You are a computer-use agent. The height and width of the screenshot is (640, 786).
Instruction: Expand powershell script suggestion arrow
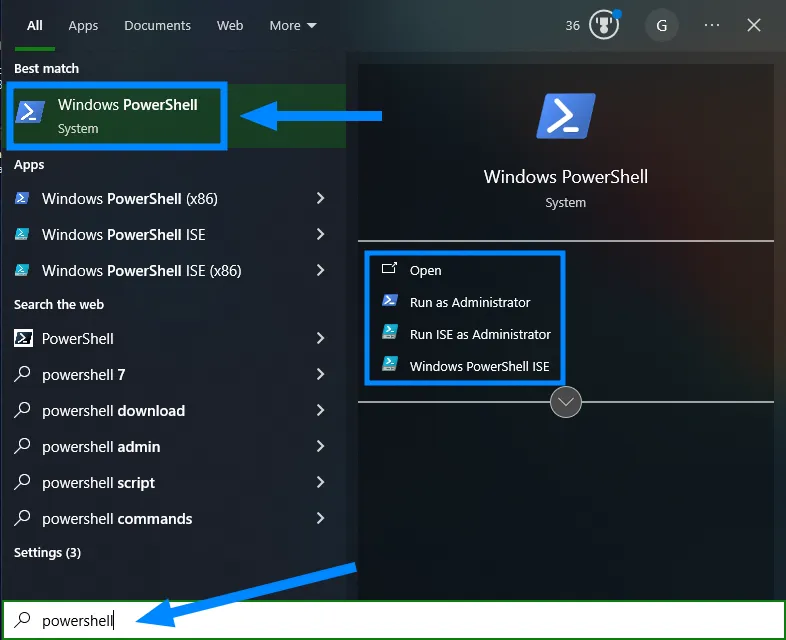pos(320,483)
